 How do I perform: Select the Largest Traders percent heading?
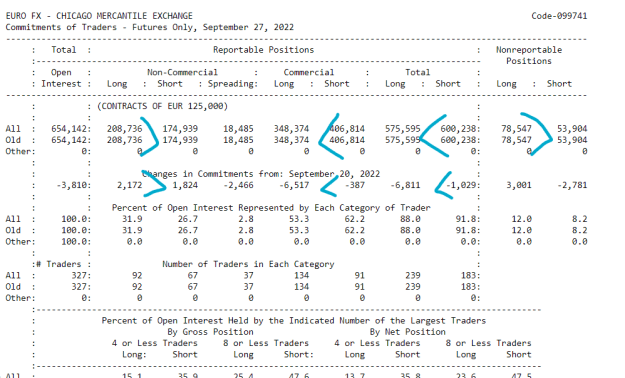coord(294,321)
